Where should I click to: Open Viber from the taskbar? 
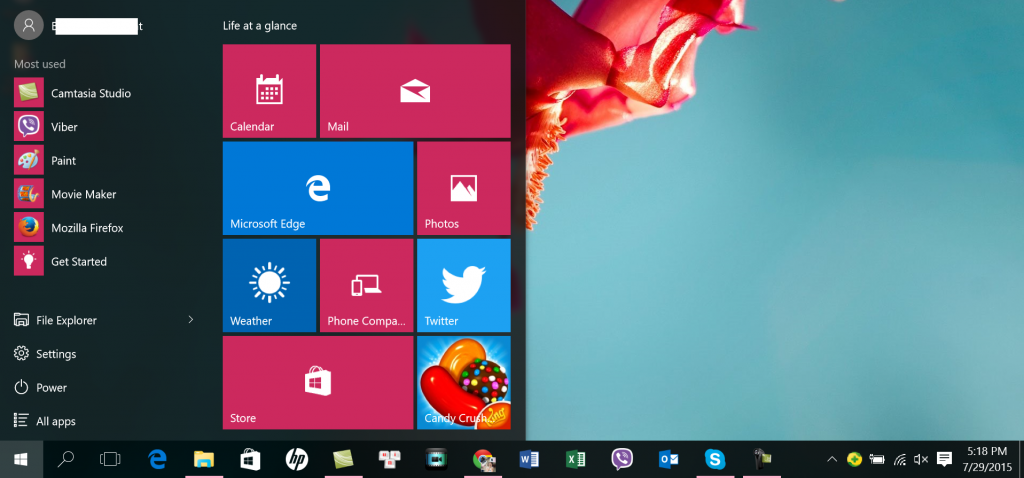click(622, 460)
